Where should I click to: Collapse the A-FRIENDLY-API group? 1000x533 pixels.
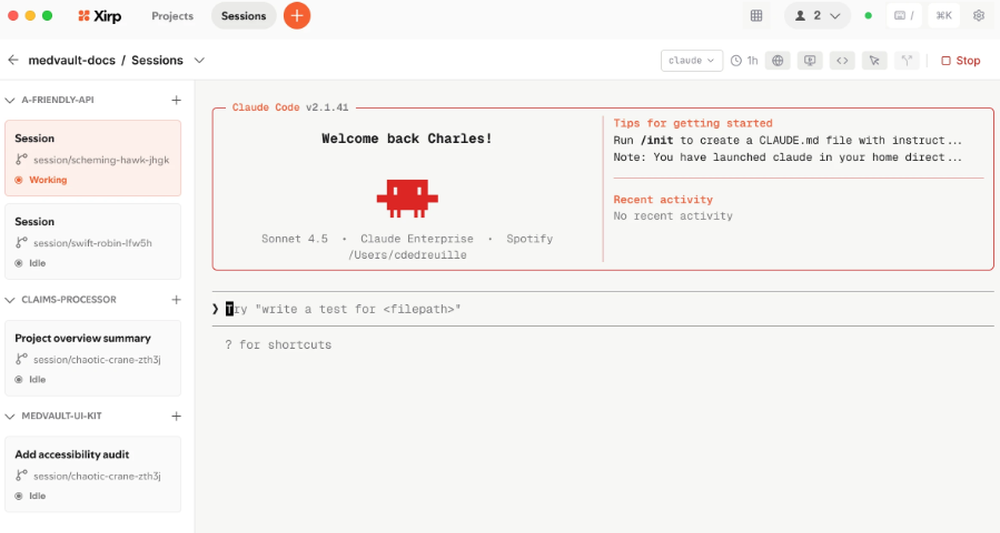pos(10,100)
